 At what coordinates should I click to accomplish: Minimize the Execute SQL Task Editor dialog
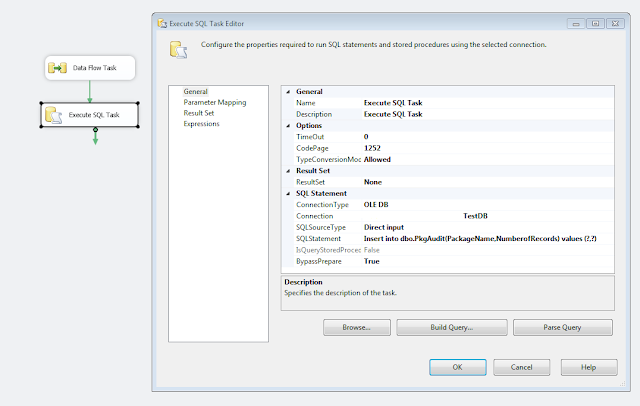click(576, 24)
